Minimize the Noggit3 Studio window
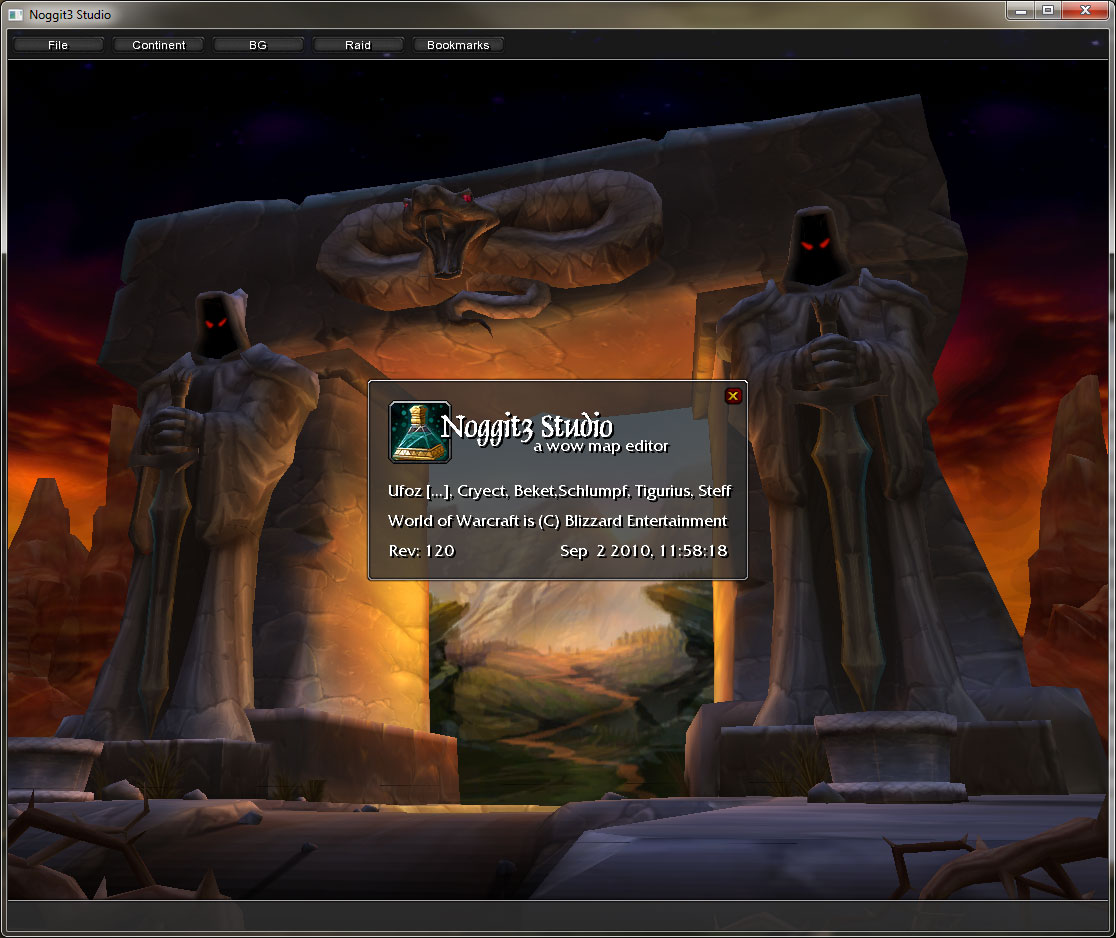 (1020, 10)
